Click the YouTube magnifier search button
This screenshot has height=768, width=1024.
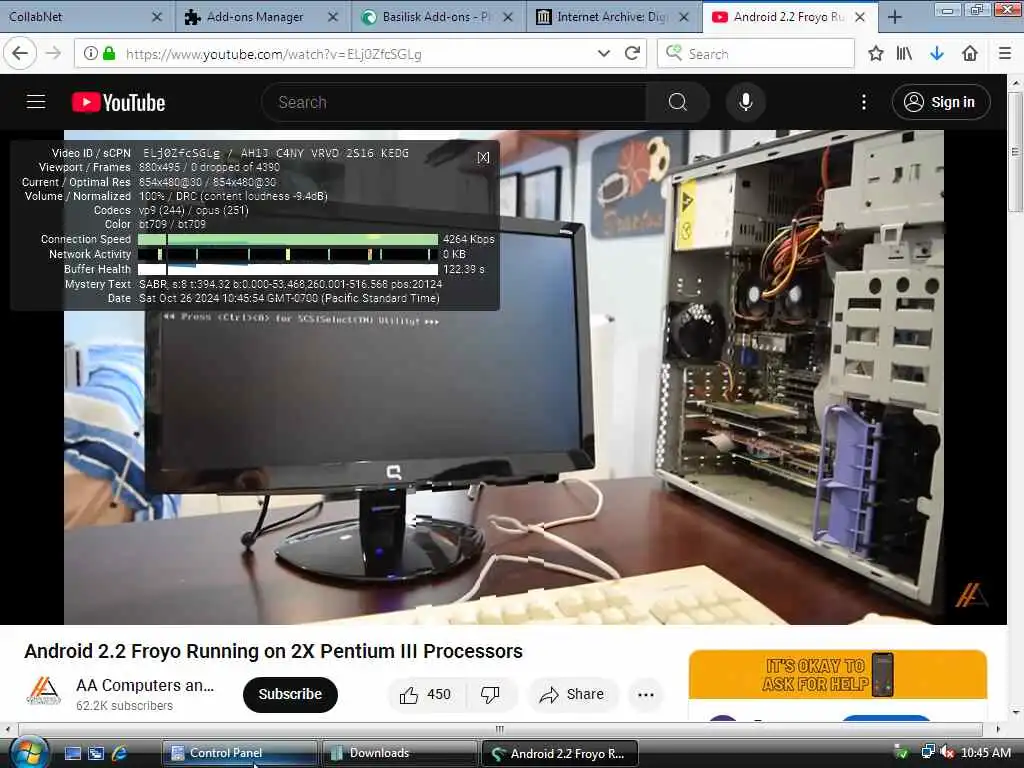(x=677, y=102)
